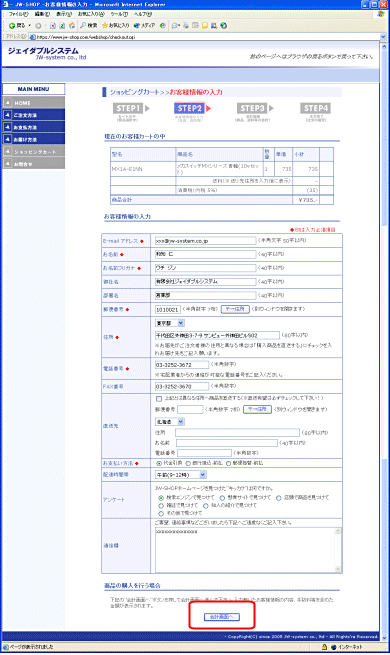Click the street address input field
Viewport: 390px width, 655px height.
(x=217, y=335)
